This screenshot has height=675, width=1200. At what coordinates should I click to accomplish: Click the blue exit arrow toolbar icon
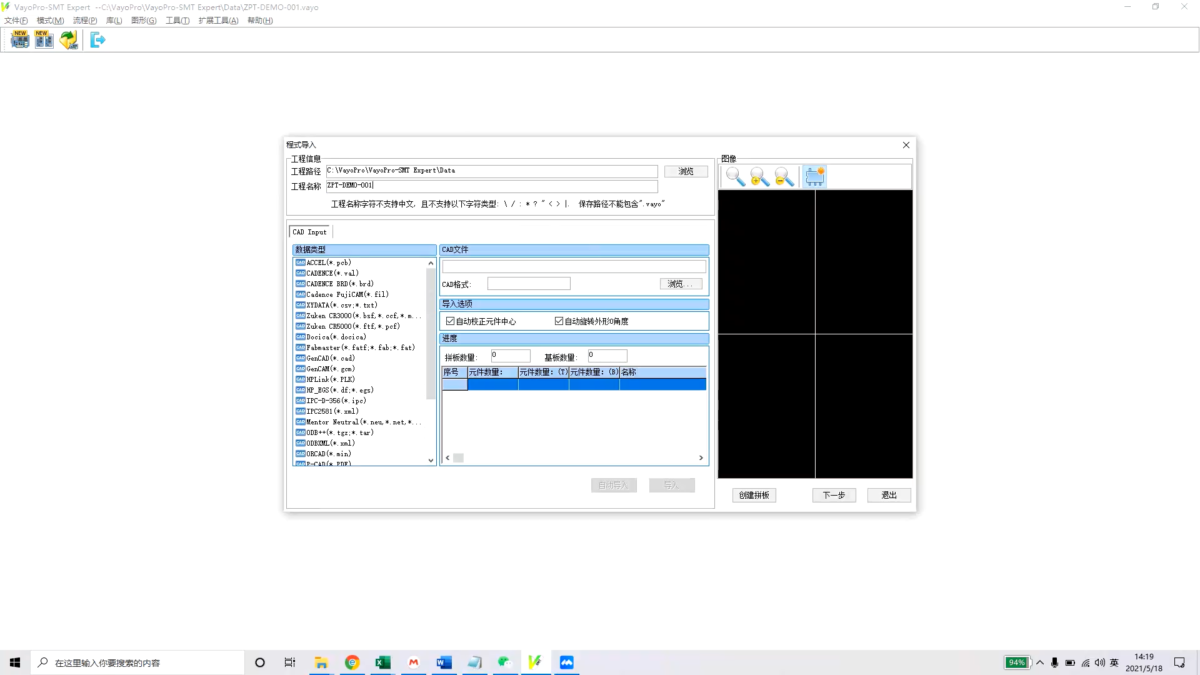click(x=97, y=40)
